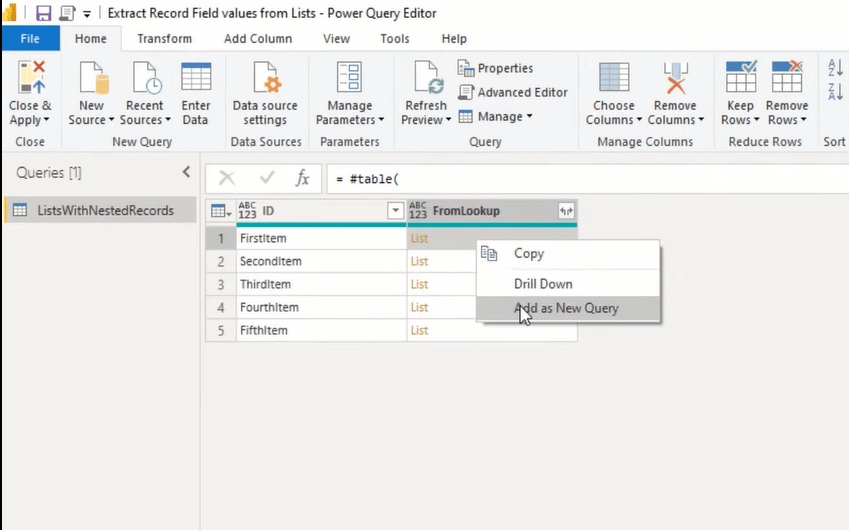This screenshot has height=530, width=849.
Task: Expand the FromLookup column with the arrows icon
Action: (x=566, y=211)
